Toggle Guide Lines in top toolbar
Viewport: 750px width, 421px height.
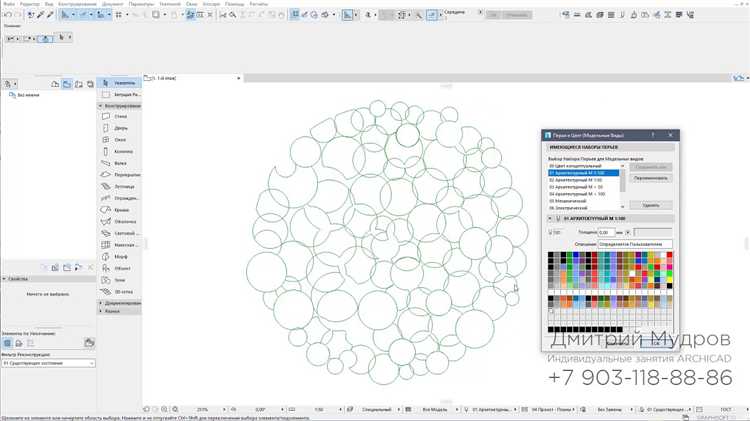65,15
